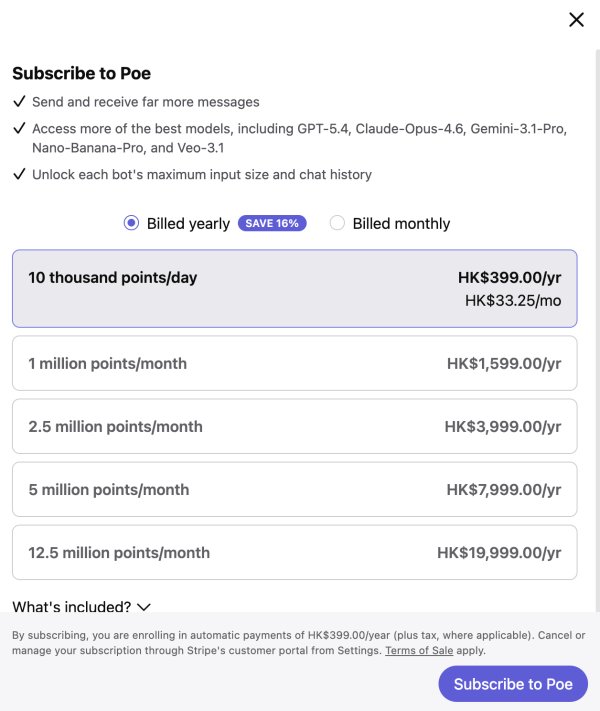This screenshot has width=600, height=711.
Task: Click the HK$1,599.00/yr price label
Action: 504,363
